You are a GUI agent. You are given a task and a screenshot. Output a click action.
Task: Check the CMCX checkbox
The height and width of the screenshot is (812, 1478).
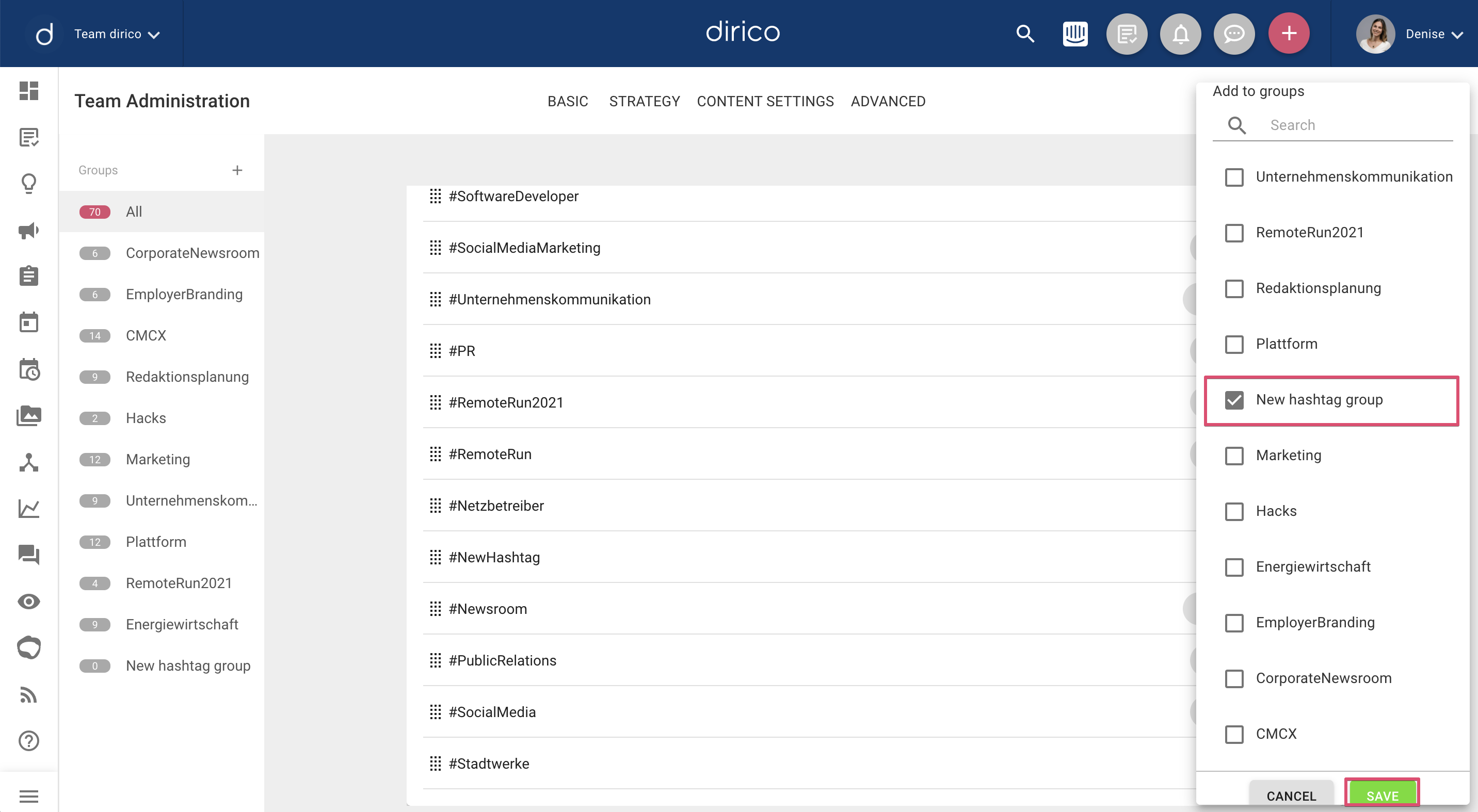[1234, 734]
